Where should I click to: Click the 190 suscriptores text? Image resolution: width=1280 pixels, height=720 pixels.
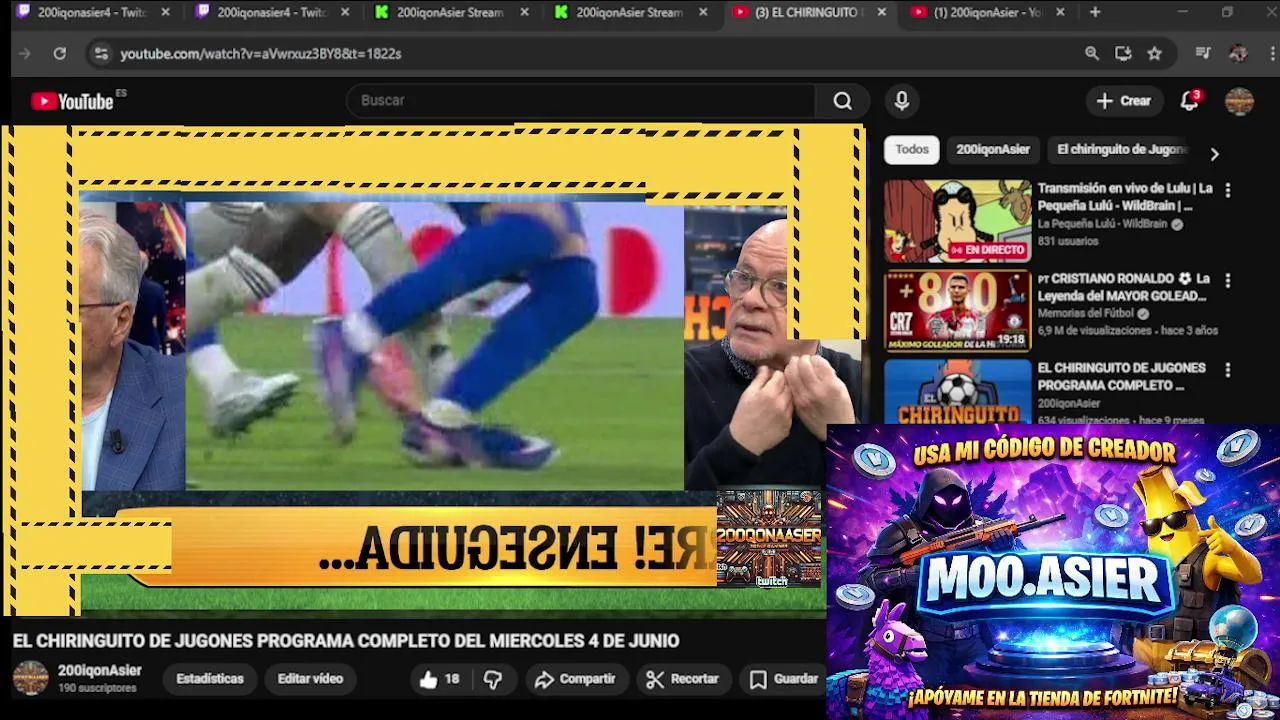[97, 688]
